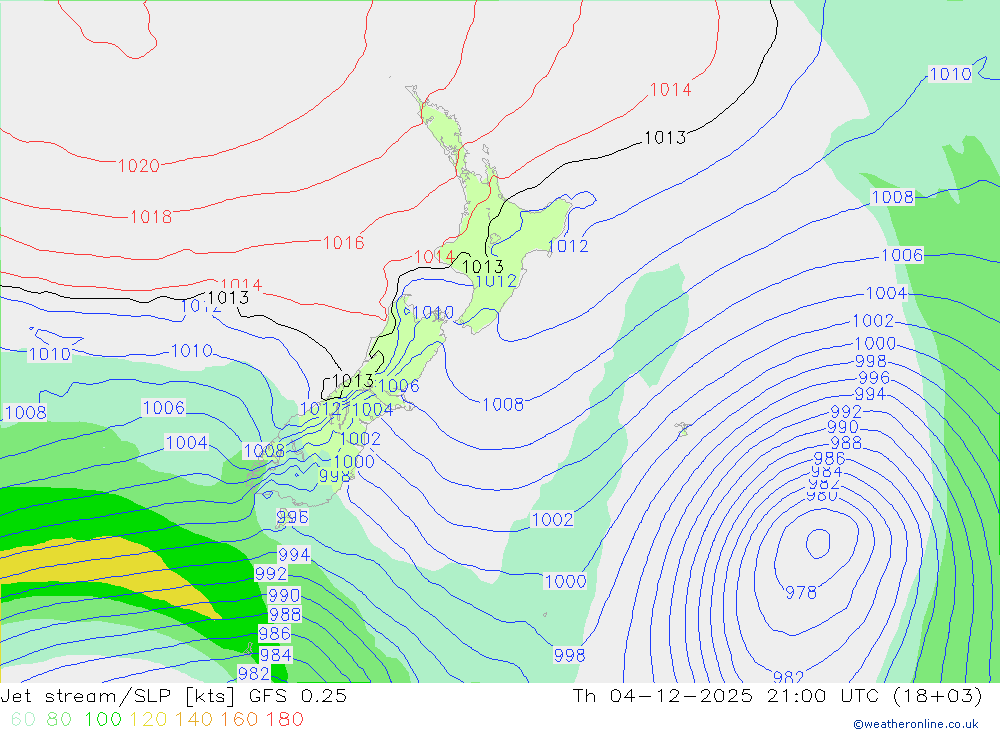Click the 80 knots legend value

[x=59, y=719]
